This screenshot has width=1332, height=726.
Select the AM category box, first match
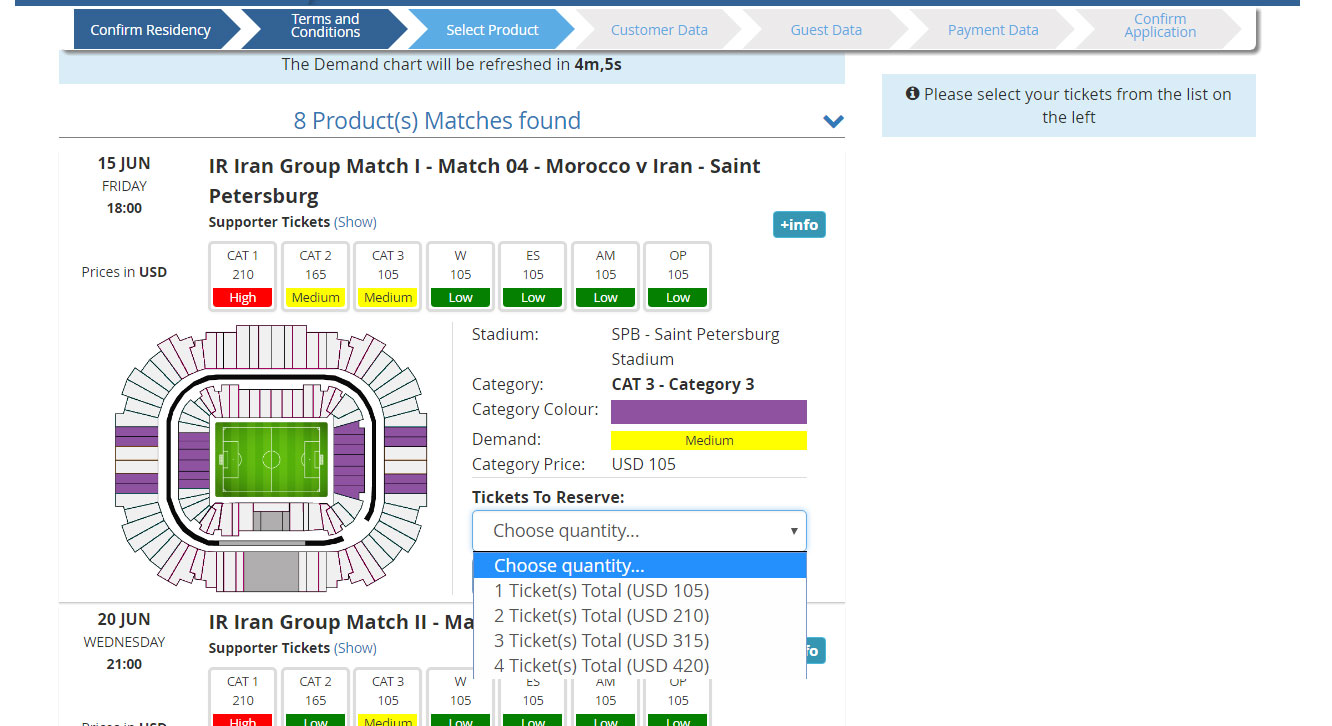[606, 276]
